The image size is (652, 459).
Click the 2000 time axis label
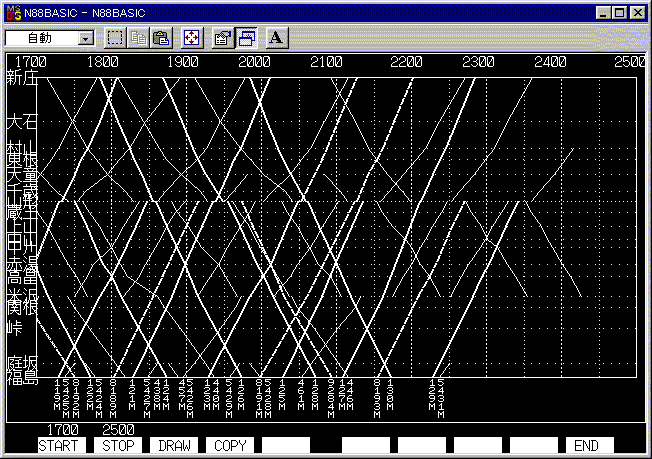(254, 62)
